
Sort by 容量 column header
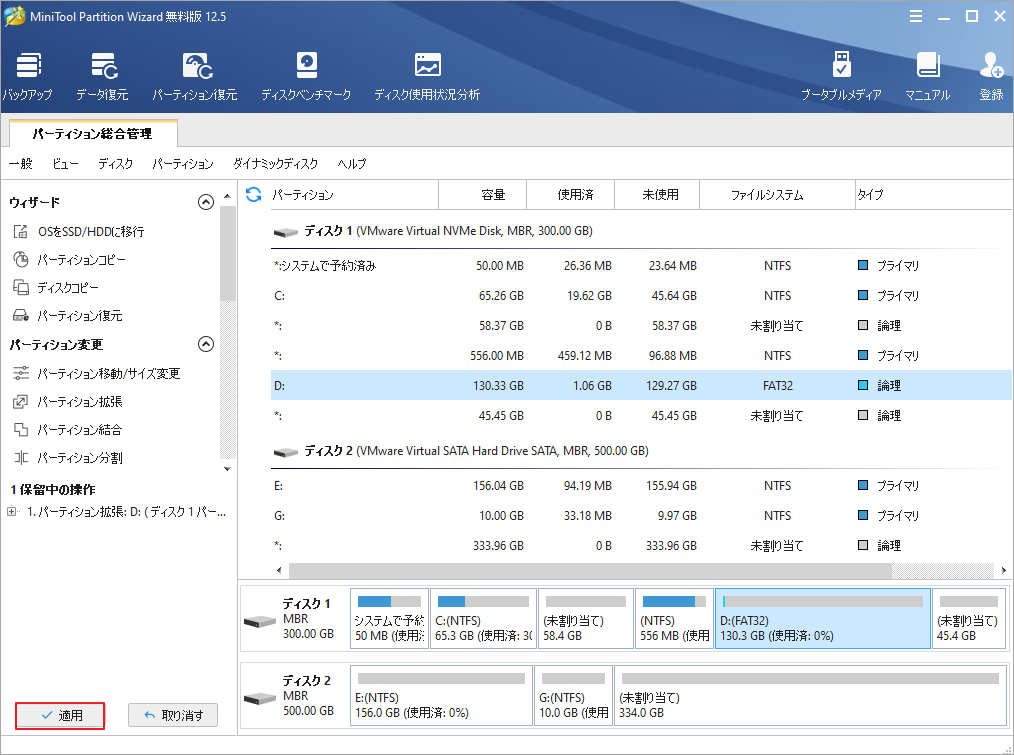(482, 195)
